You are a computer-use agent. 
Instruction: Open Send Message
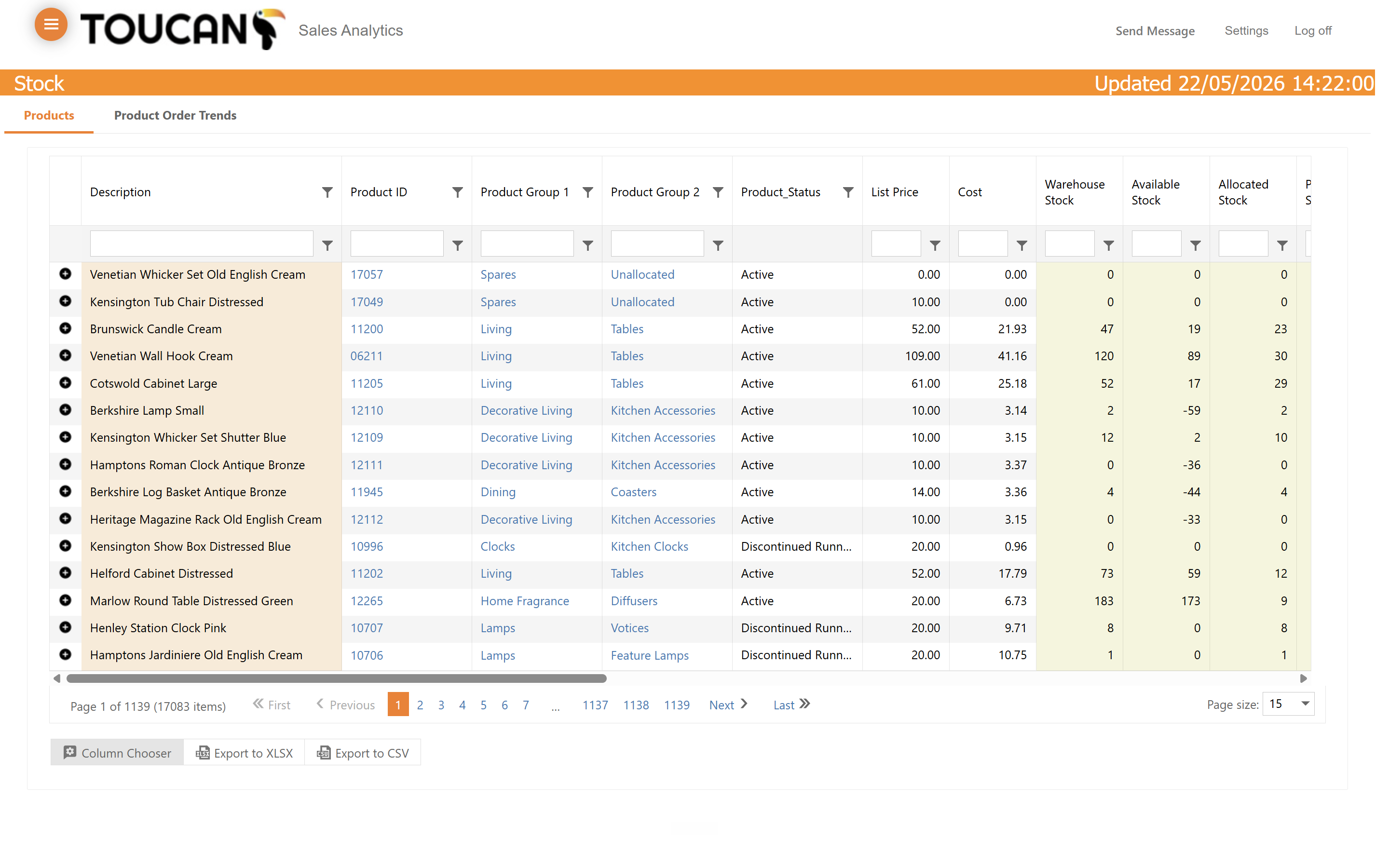pos(1155,31)
